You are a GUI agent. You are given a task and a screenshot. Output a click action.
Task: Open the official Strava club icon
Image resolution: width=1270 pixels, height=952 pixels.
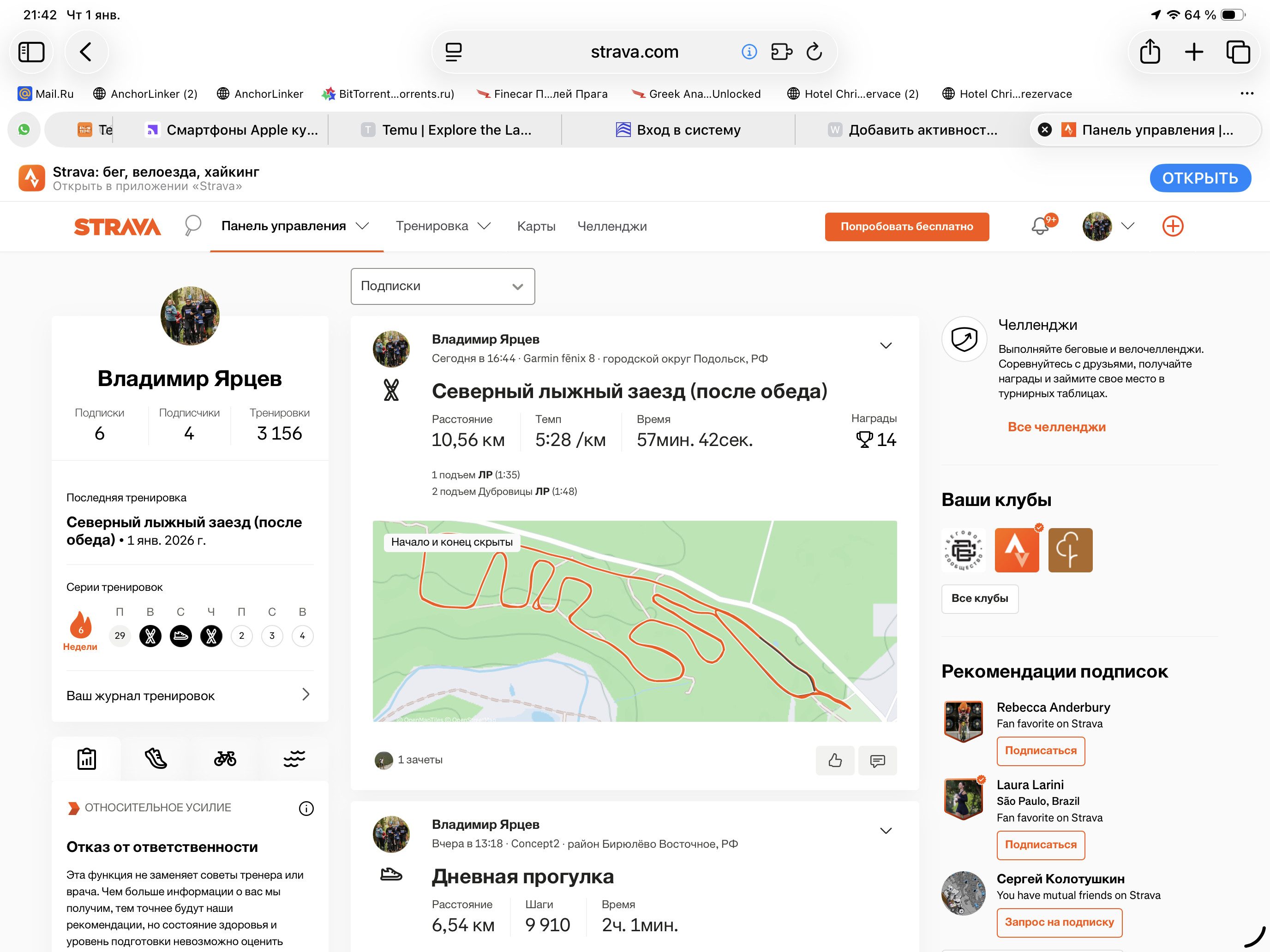tap(1017, 550)
